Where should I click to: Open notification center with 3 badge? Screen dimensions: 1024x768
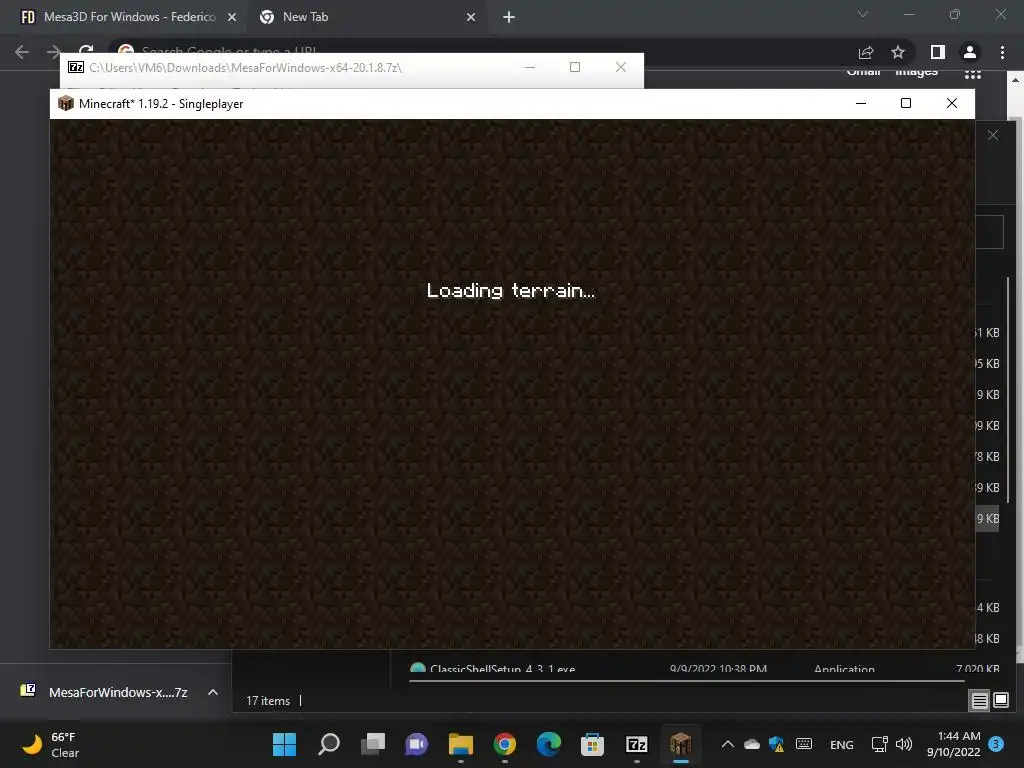996,744
